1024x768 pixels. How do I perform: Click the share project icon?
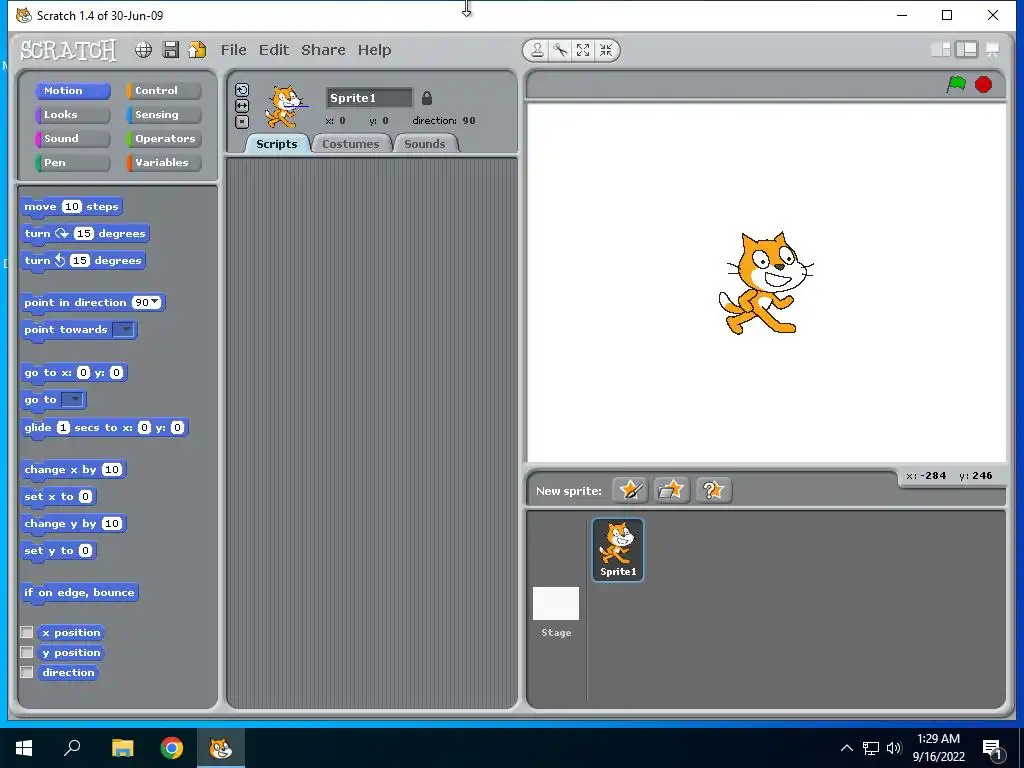(197, 50)
